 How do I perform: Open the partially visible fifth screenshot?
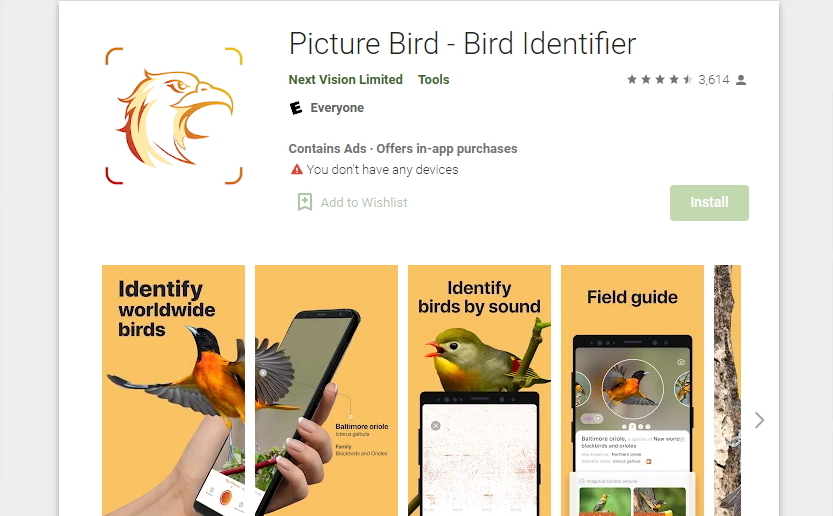point(727,391)
